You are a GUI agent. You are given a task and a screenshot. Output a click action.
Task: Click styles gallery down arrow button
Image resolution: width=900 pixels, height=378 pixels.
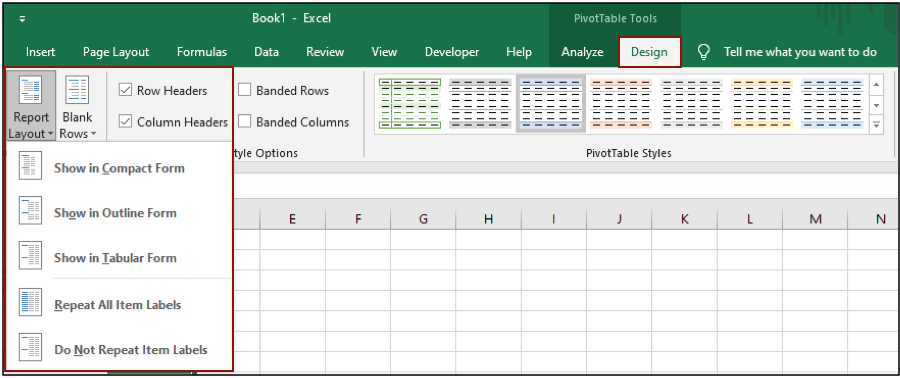[x=876, y=105]
